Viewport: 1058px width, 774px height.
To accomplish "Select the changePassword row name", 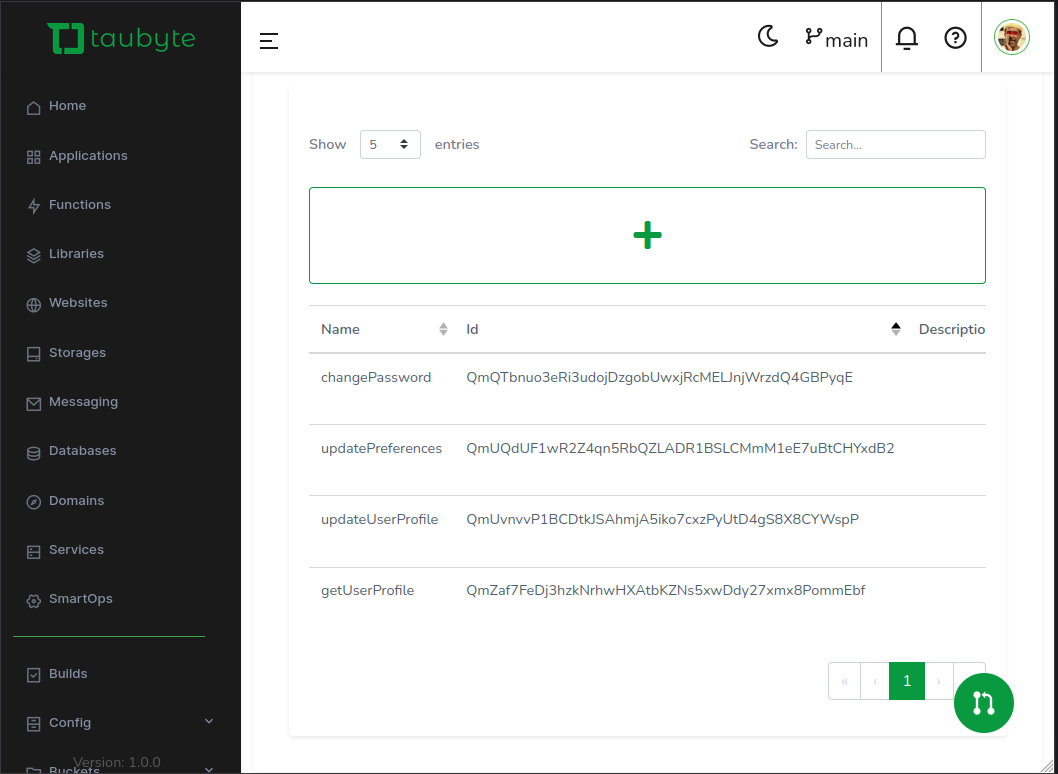I will (376, 377).
